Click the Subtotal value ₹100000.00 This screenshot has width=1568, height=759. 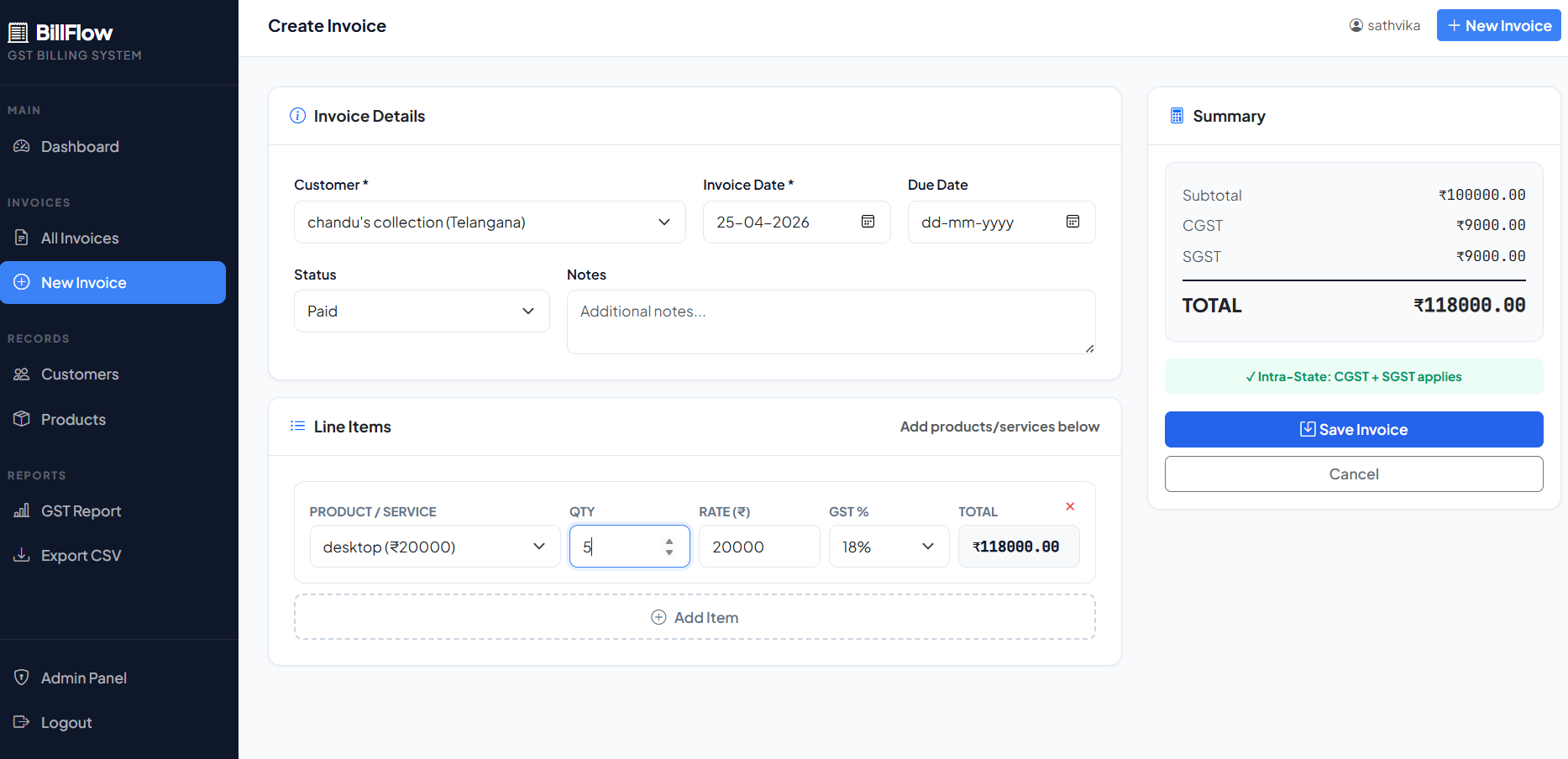[1482, 195]
